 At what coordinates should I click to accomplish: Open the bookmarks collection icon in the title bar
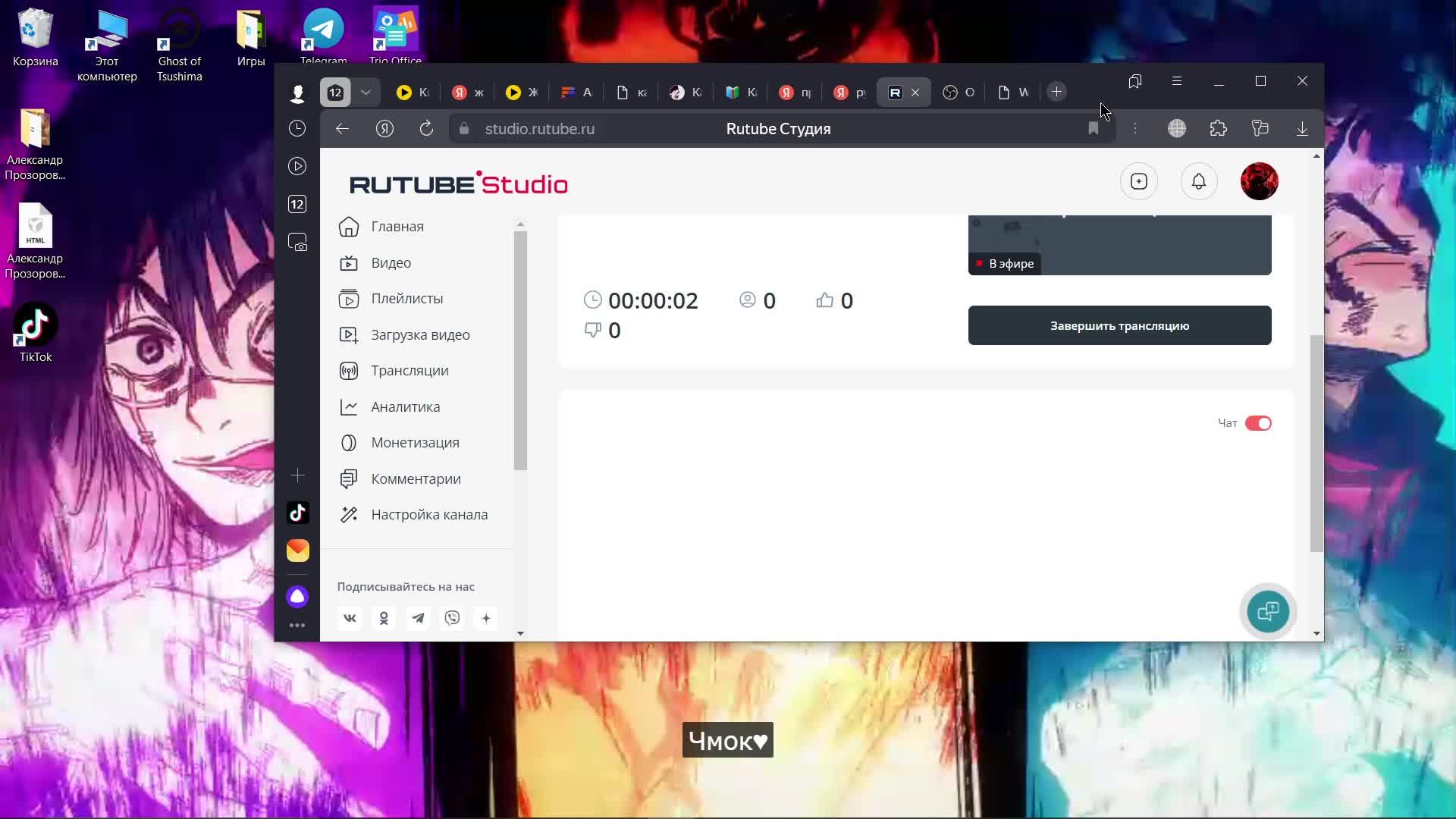coord(1134,81)
